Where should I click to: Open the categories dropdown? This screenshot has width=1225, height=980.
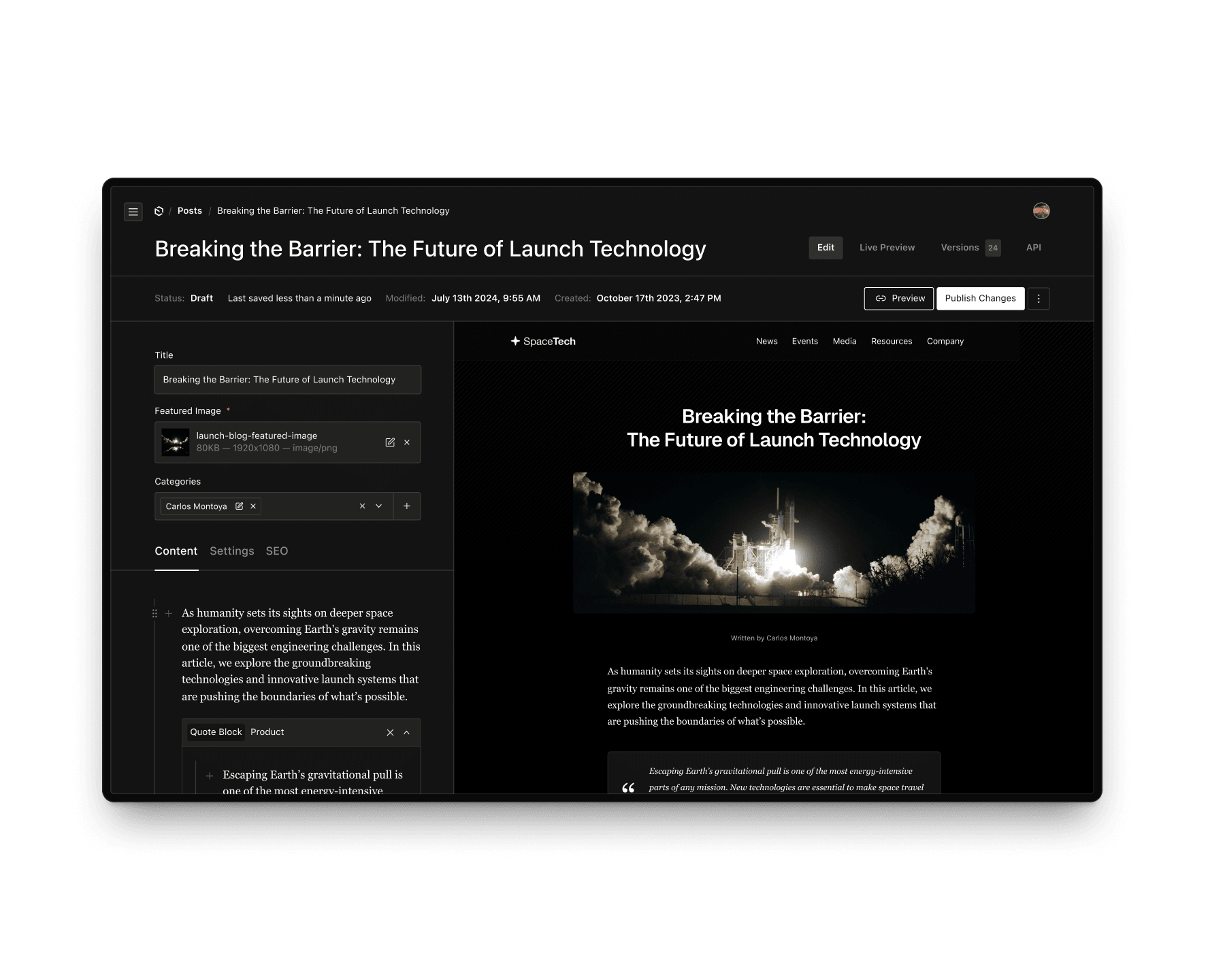379,506
